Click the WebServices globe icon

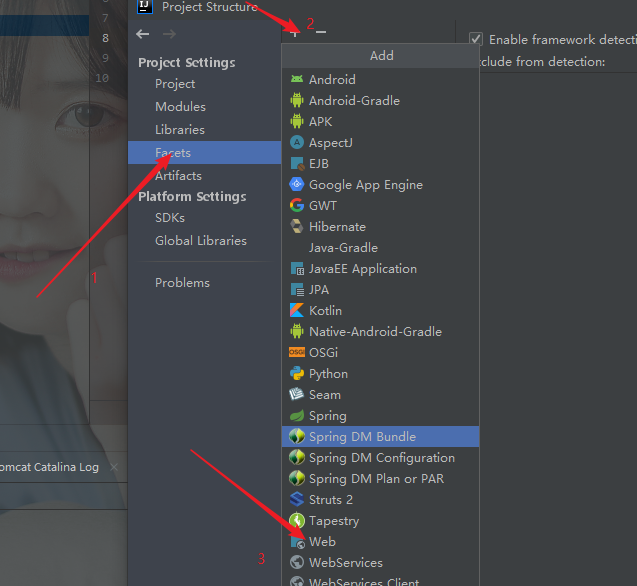tap(297, 563)
